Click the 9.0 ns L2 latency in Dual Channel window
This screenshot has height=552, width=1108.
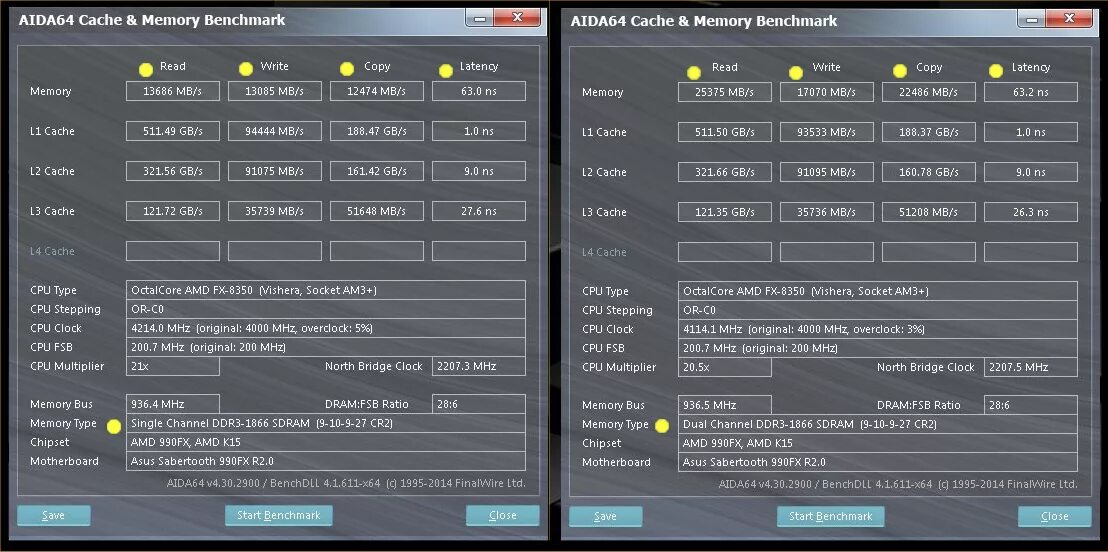point(1030,172)
